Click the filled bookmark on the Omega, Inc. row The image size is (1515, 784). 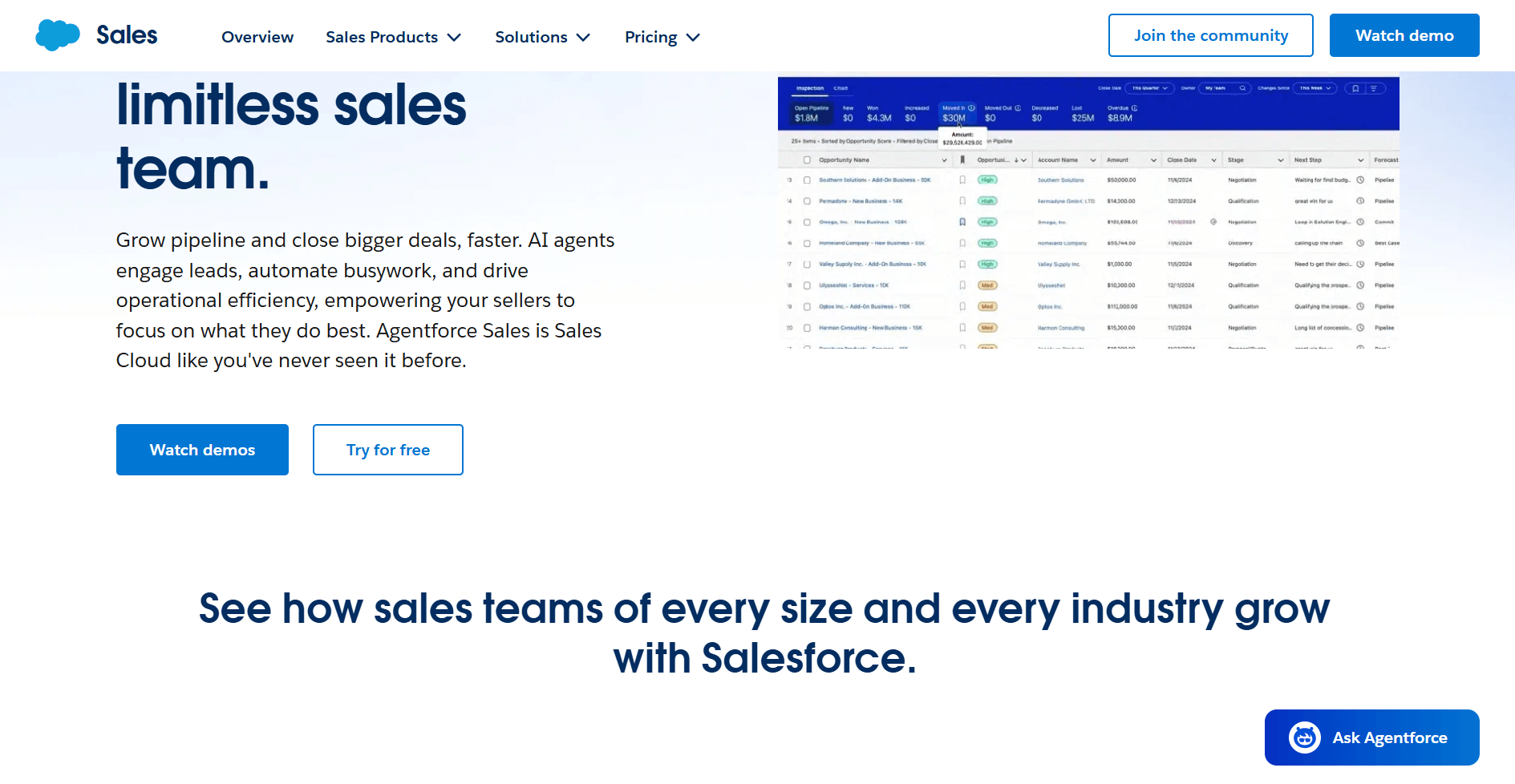tap(962, 222)
